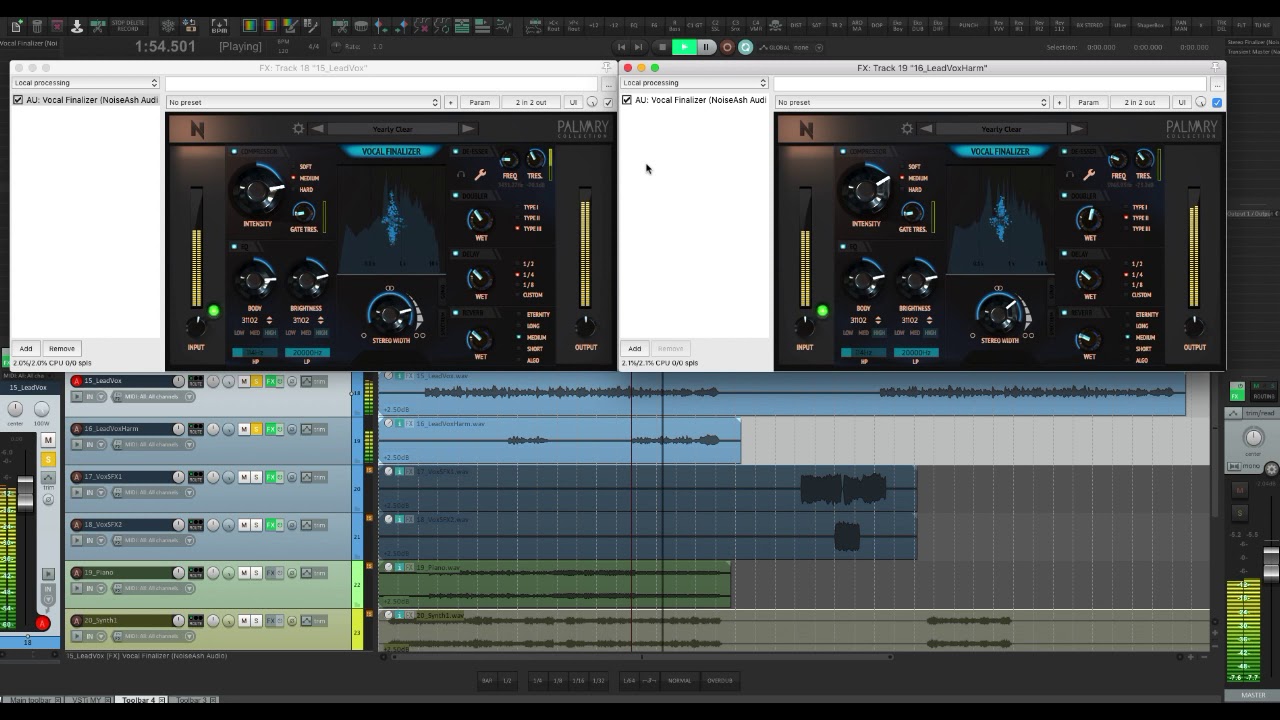The image size is (1280, 720).
Task: Open FX chain on 18_VoxSFX2 track
Action: pos(271,525)
